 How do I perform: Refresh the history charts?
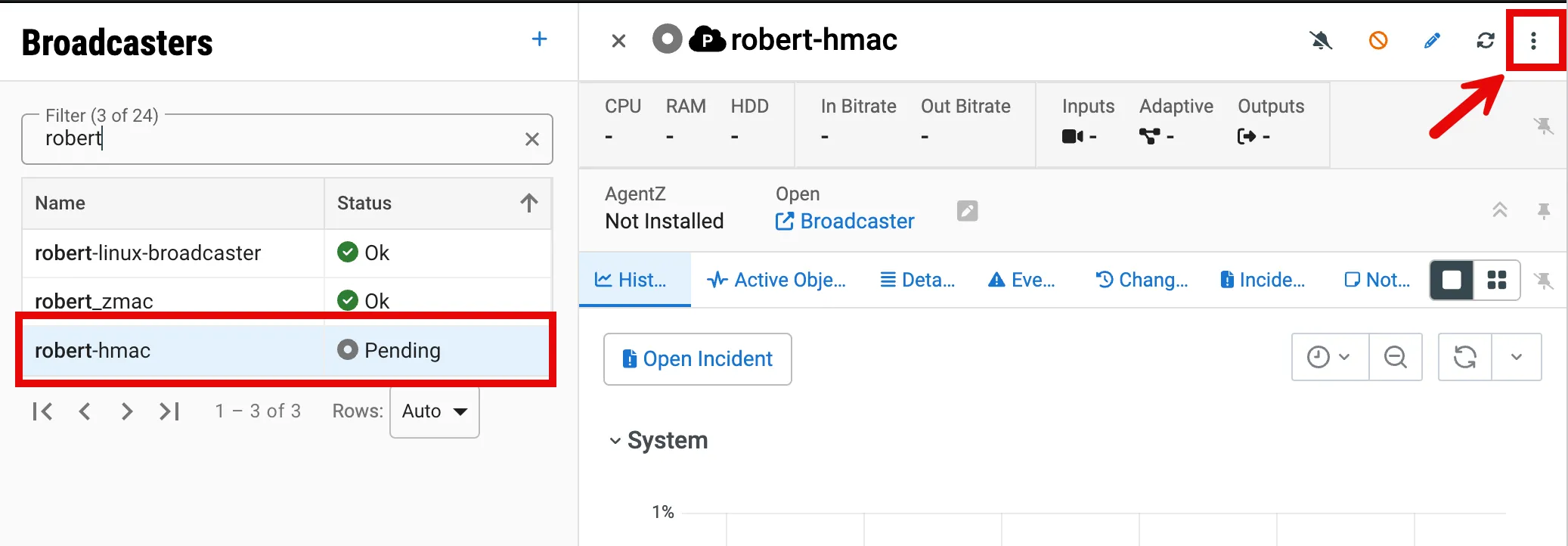[1465, 357]
